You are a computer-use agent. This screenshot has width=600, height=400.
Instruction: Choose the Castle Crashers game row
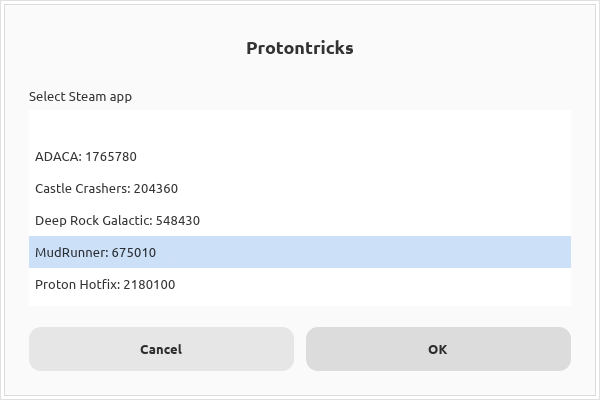(106, 188)
